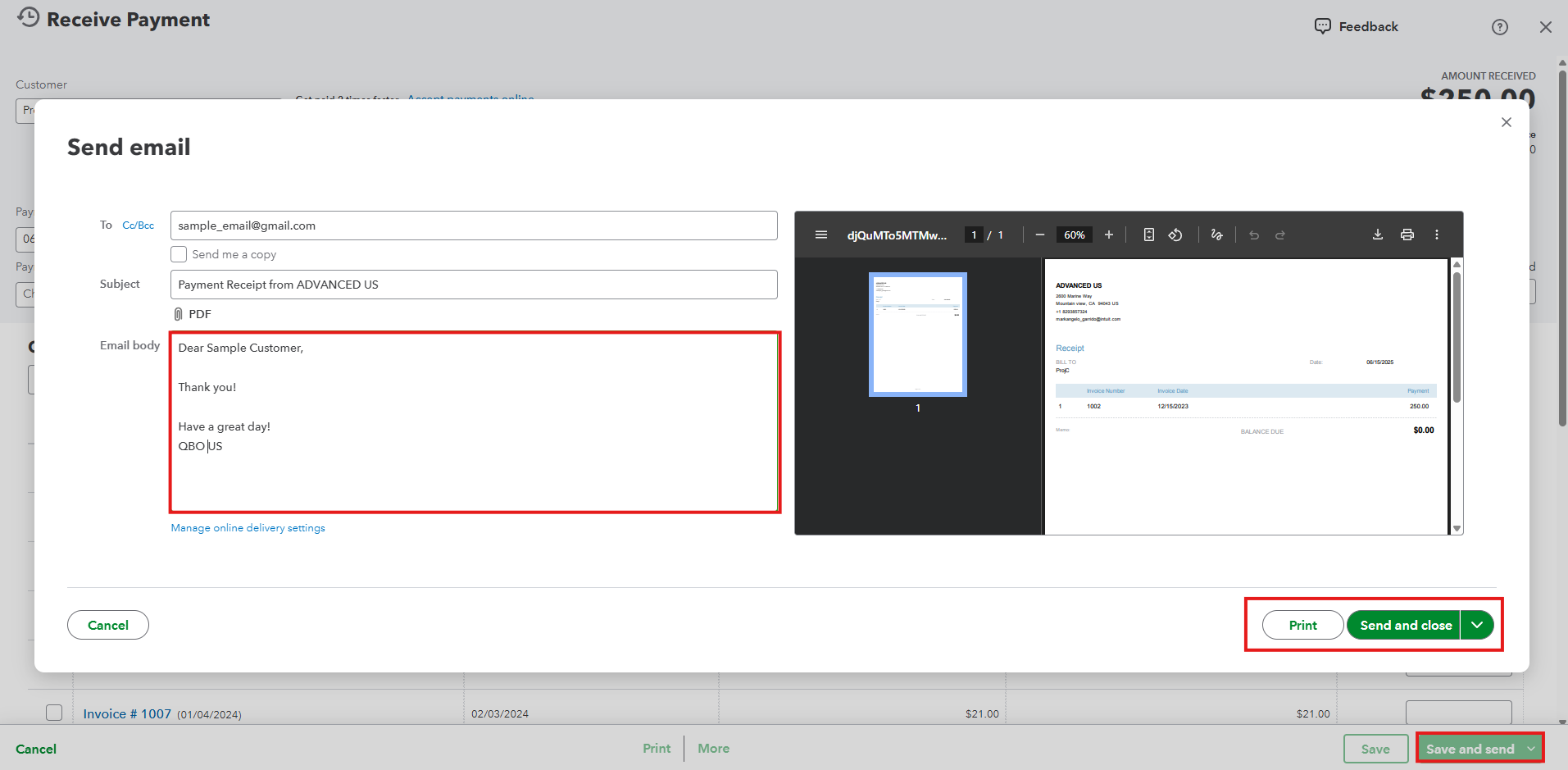
Task: Click the Print button in dialog
Action: point(1302,625)
